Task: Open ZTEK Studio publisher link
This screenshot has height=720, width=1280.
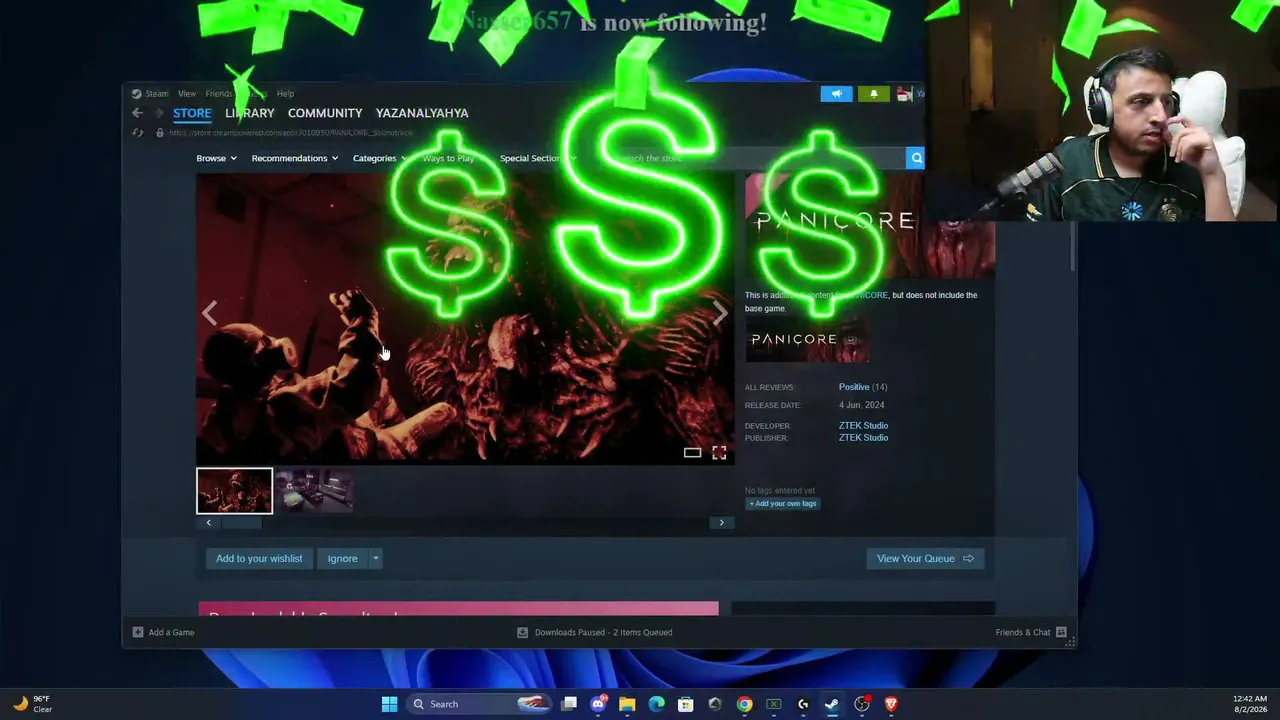Action: [x=863, y=438]
